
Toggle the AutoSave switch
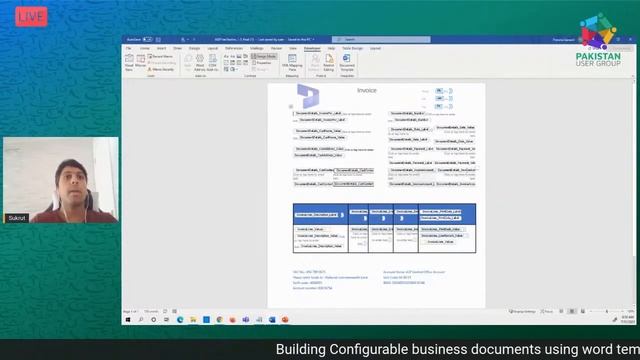(148, 40)
